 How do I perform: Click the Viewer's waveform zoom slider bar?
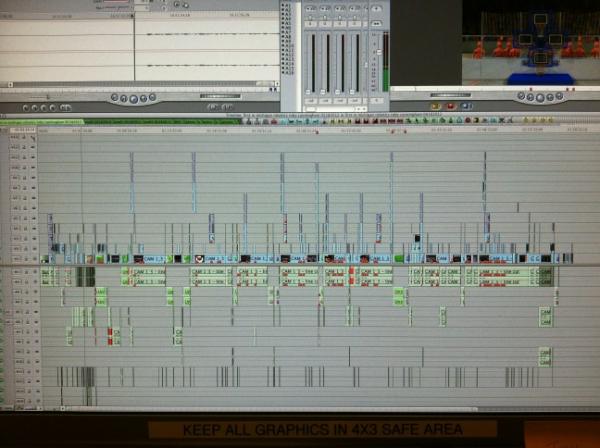265,84
